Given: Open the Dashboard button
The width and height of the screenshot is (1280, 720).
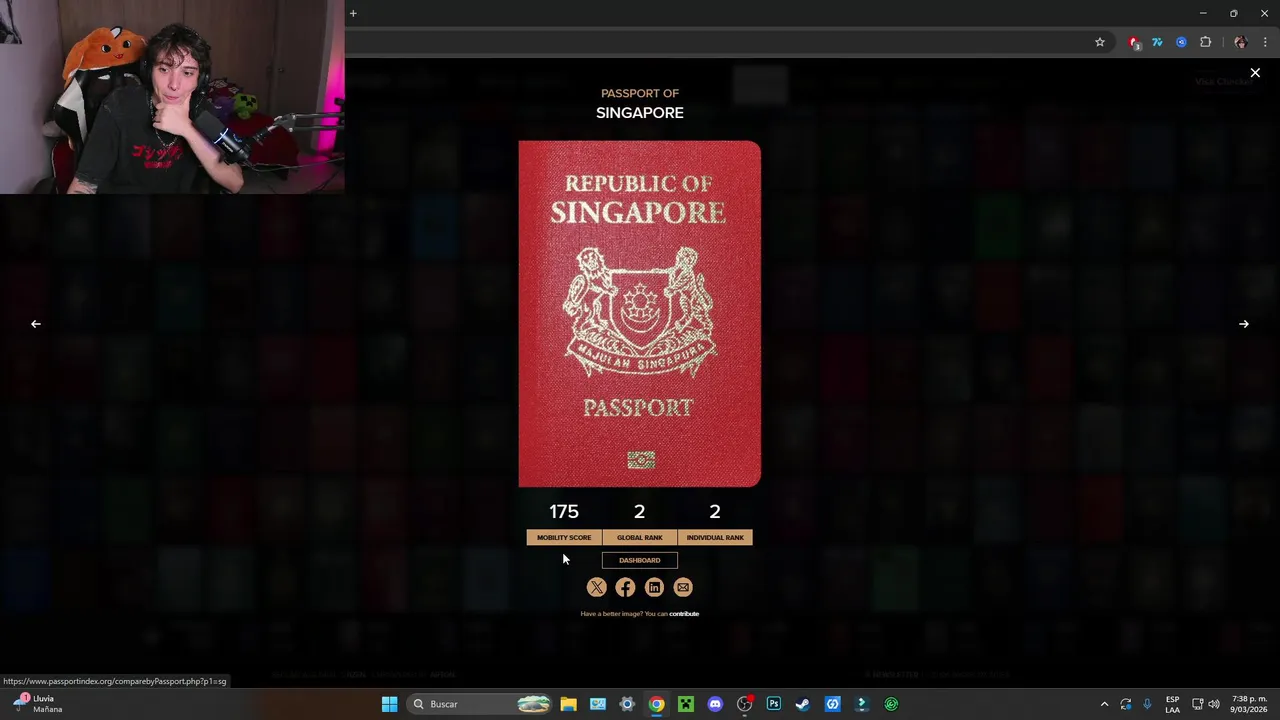Looking at the screenshot, I should (640, 560).
